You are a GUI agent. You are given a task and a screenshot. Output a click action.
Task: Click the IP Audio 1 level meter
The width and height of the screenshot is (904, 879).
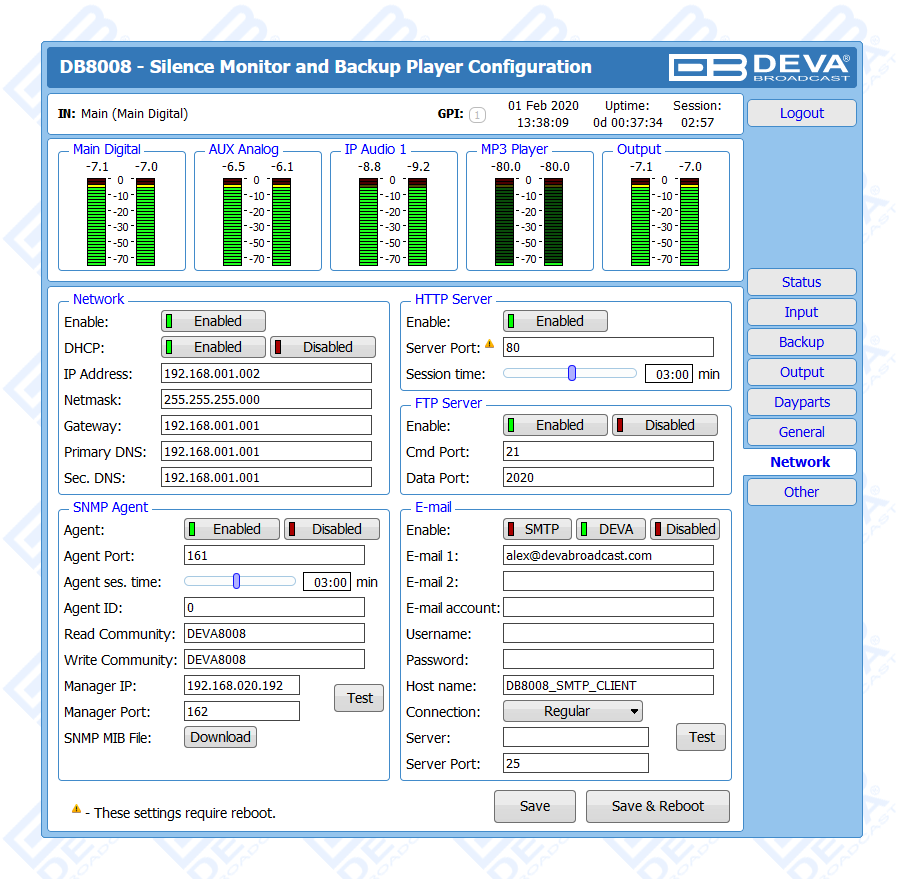[393, 220]
